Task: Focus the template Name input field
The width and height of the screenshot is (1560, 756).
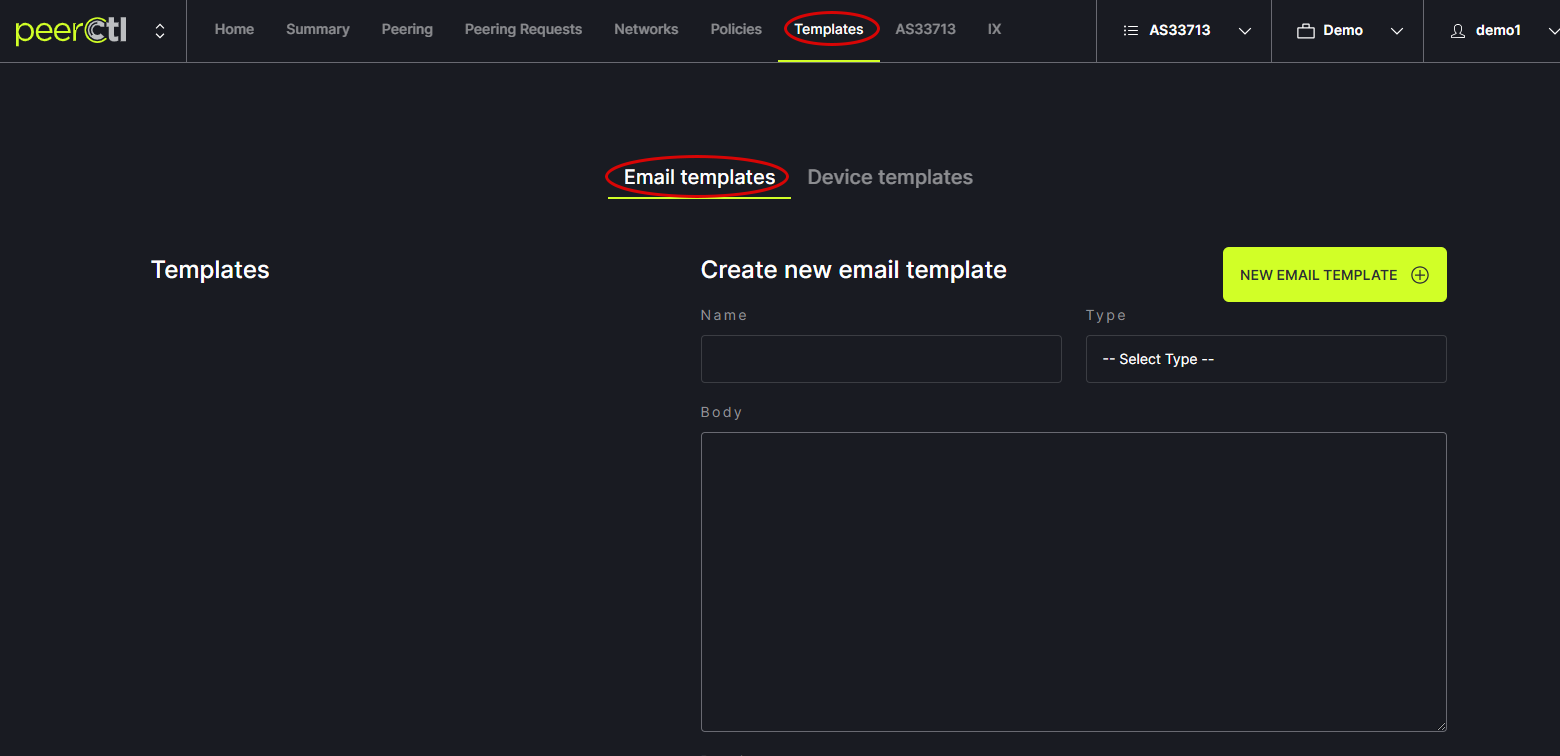Action: (880, 359)
